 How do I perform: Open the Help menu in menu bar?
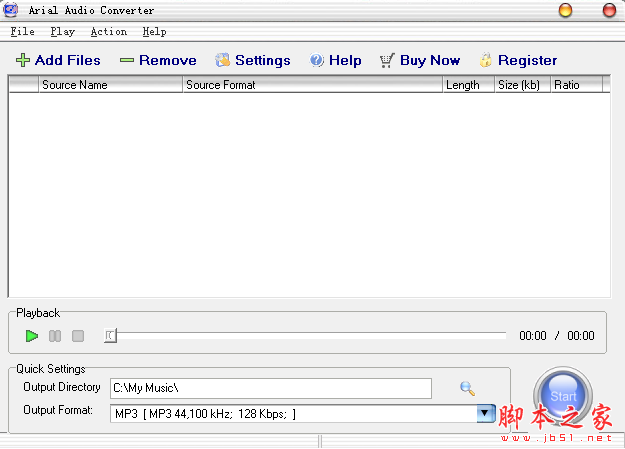point(154,32)
